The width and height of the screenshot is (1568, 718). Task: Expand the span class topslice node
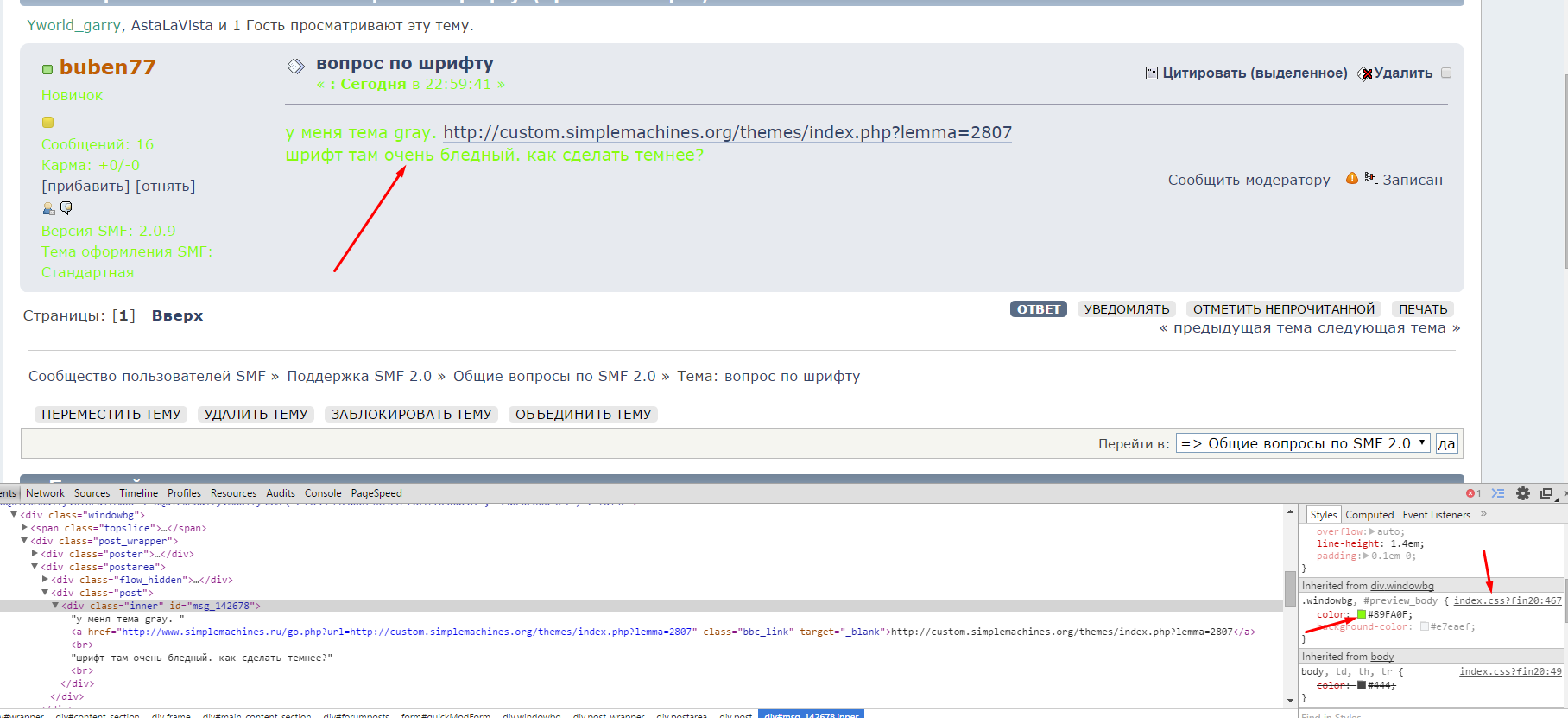click(x=24, y=528)
